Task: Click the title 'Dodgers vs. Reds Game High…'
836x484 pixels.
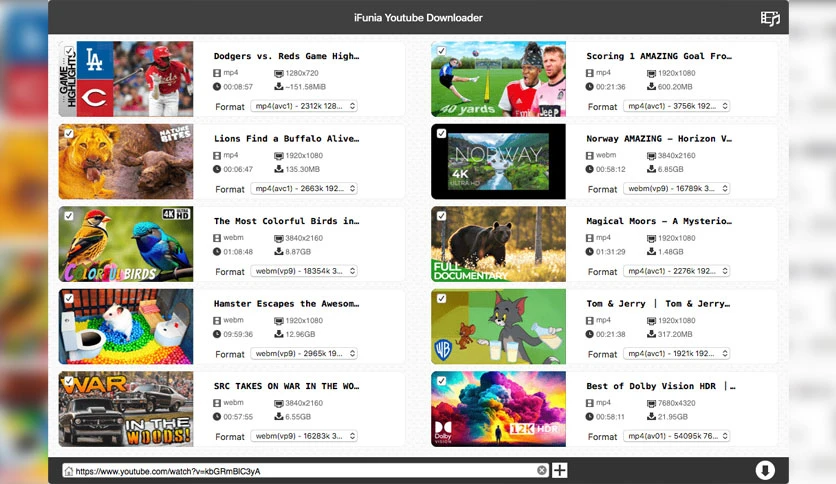Action: click(x=286, y=56)
